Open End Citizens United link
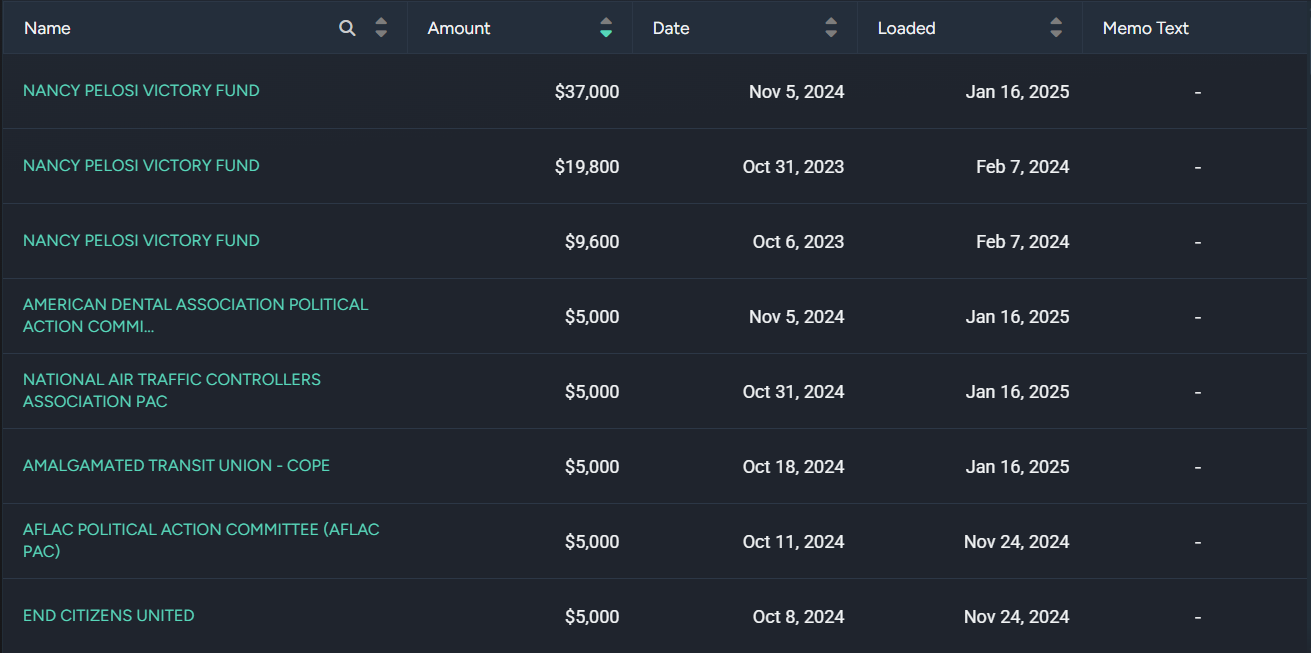 pos(108,615)
